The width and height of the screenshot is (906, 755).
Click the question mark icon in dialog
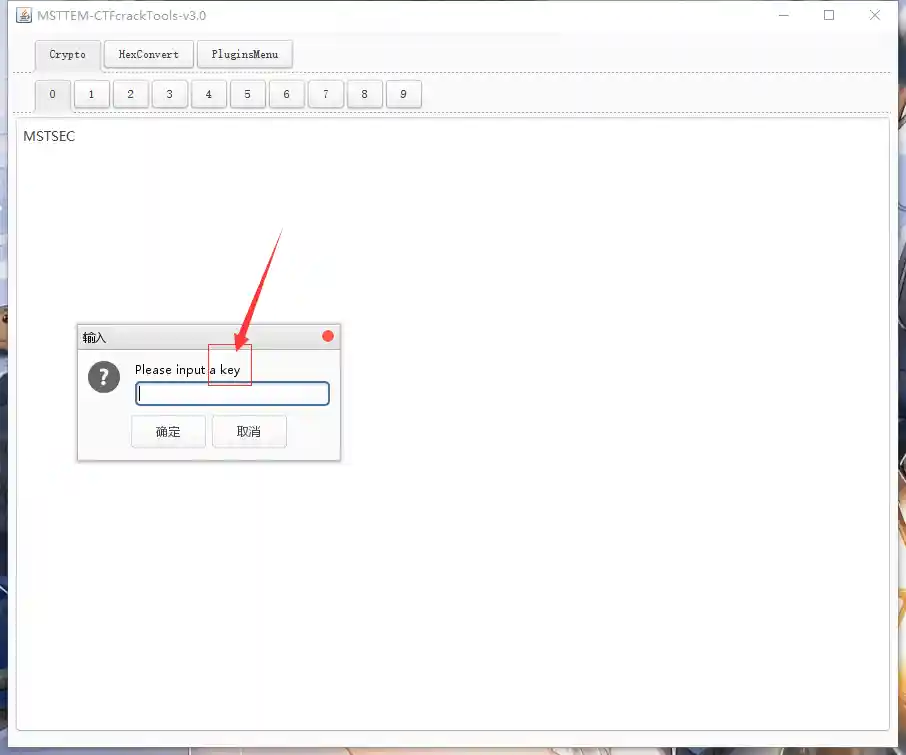[x=104, y=377]
